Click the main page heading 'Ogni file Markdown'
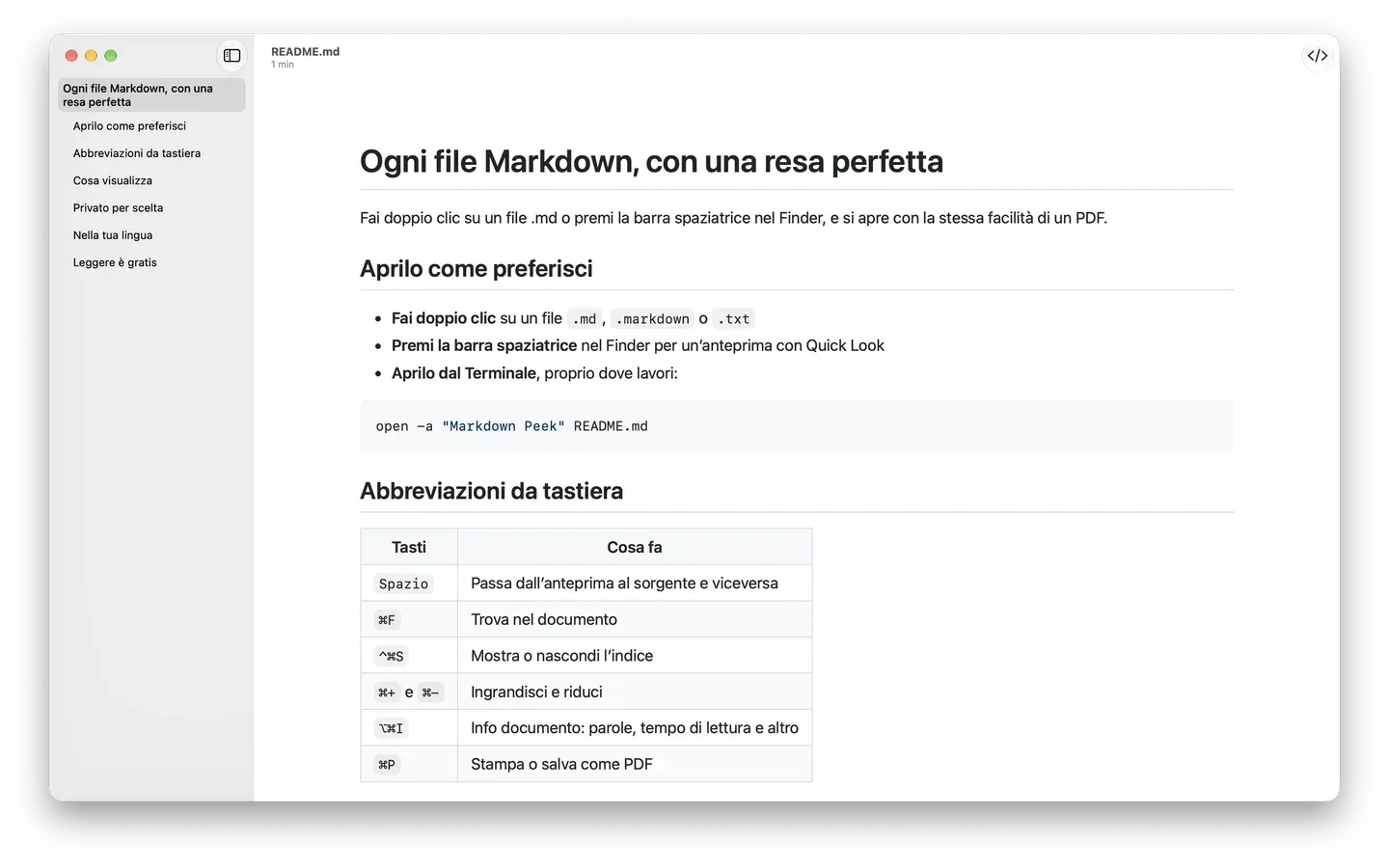The width and height of the screenshot is (1389, 868). pyautogui.click(x=651, y=161)
